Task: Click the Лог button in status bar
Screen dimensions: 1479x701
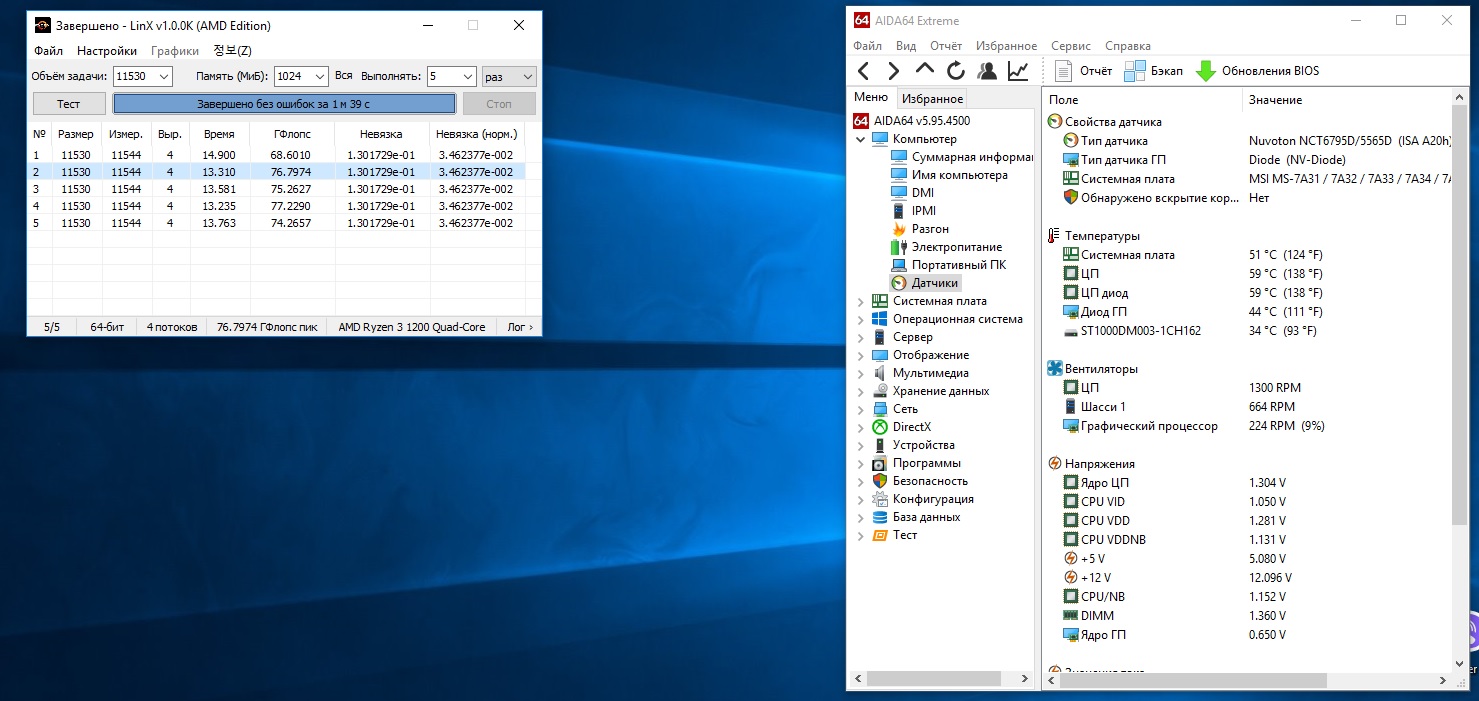Action: click(x=520, y=327)
